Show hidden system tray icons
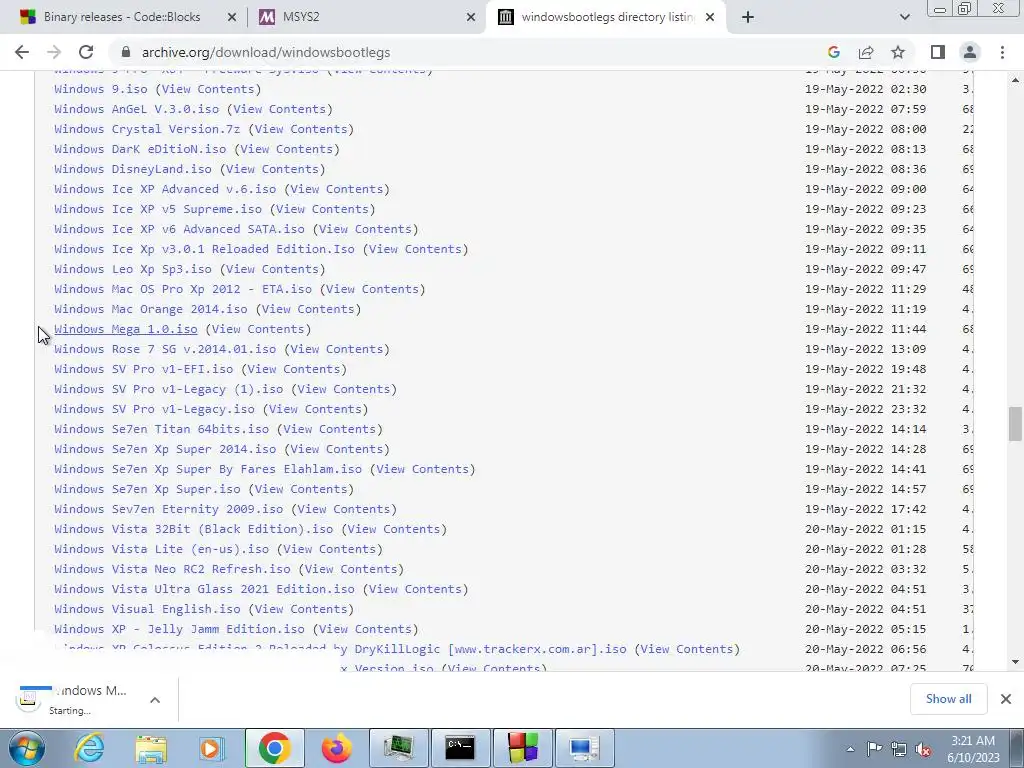 click(850, 749)
